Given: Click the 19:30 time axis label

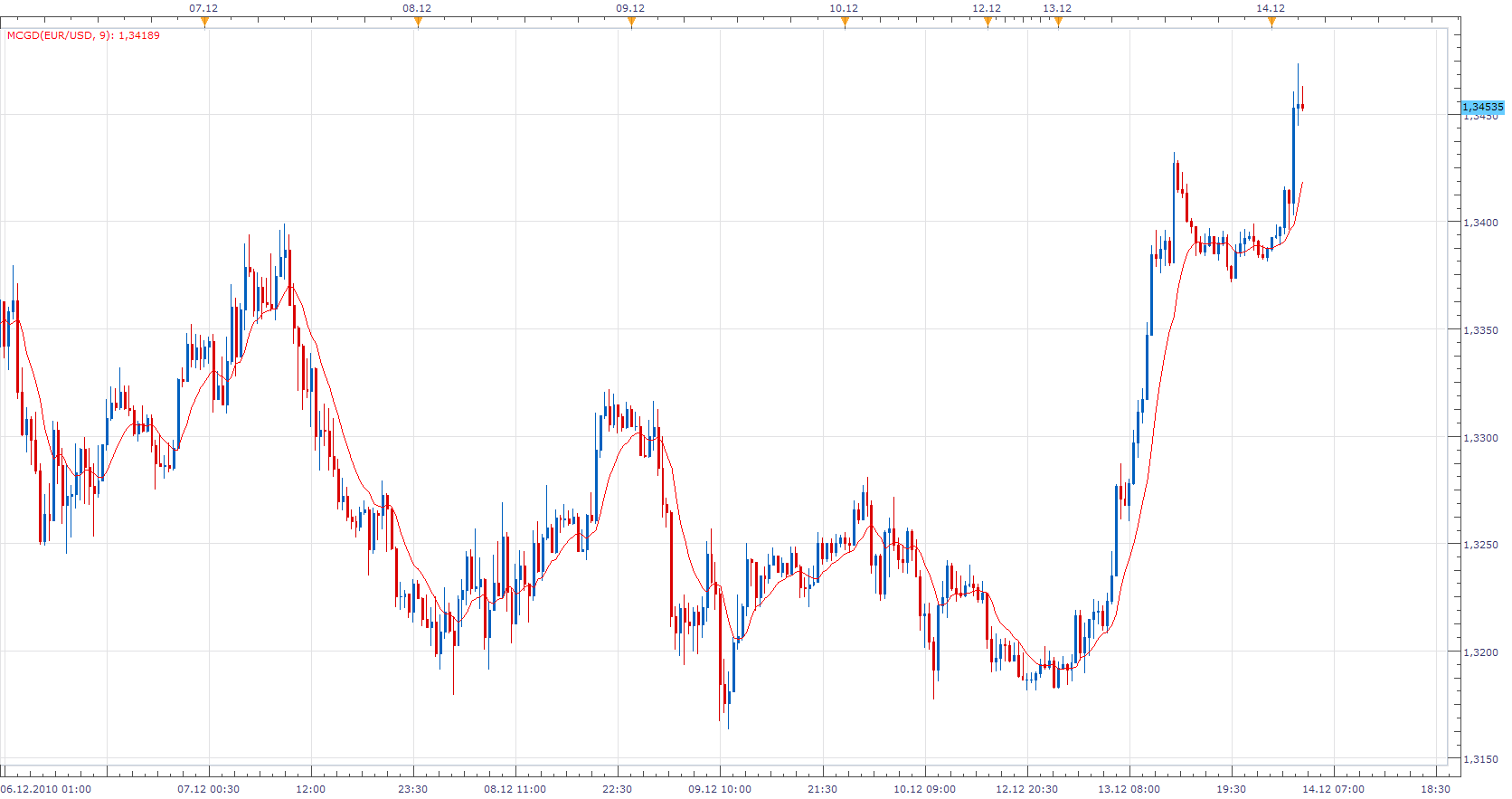Looking at the screenshot, I should (1231, 789).
